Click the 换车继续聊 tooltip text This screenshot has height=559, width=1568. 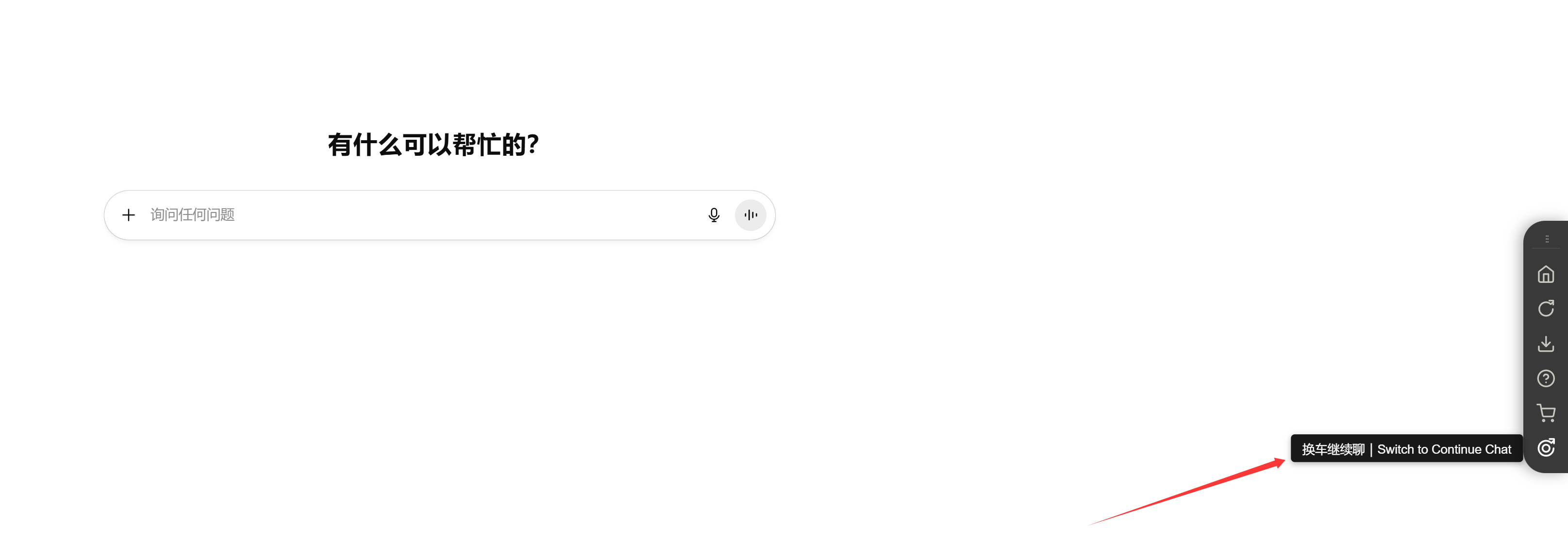coord(1333,449)
